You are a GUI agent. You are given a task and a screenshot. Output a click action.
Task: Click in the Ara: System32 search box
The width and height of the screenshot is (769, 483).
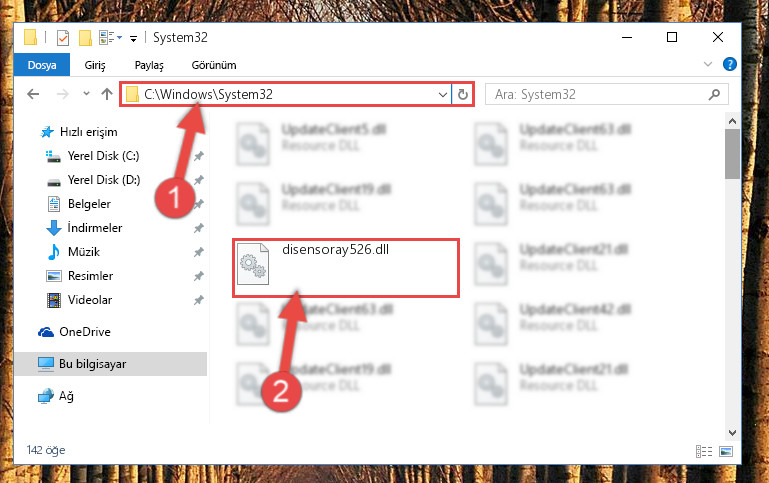[600, 94]
